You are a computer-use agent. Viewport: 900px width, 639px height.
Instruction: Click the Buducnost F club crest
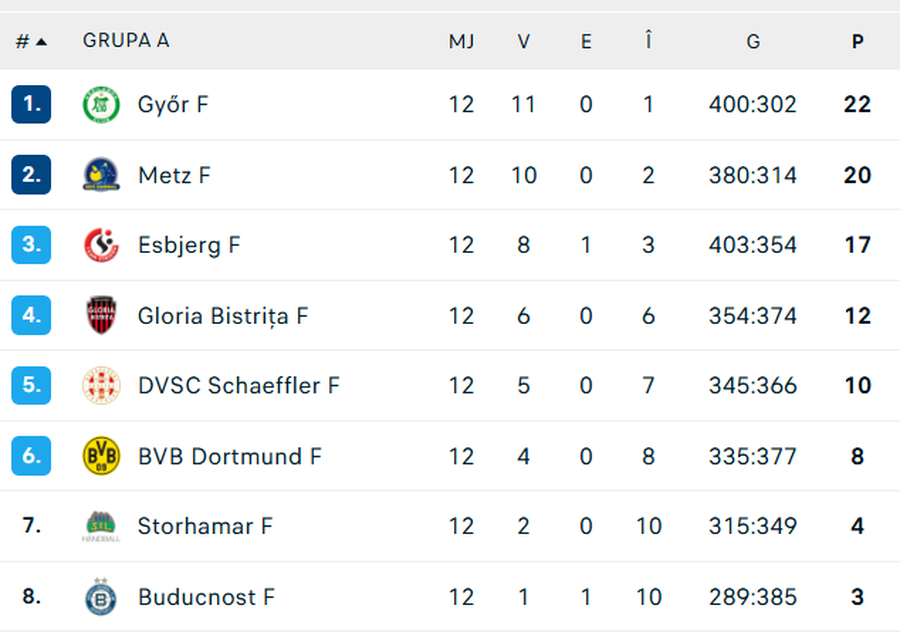[101, 597]
